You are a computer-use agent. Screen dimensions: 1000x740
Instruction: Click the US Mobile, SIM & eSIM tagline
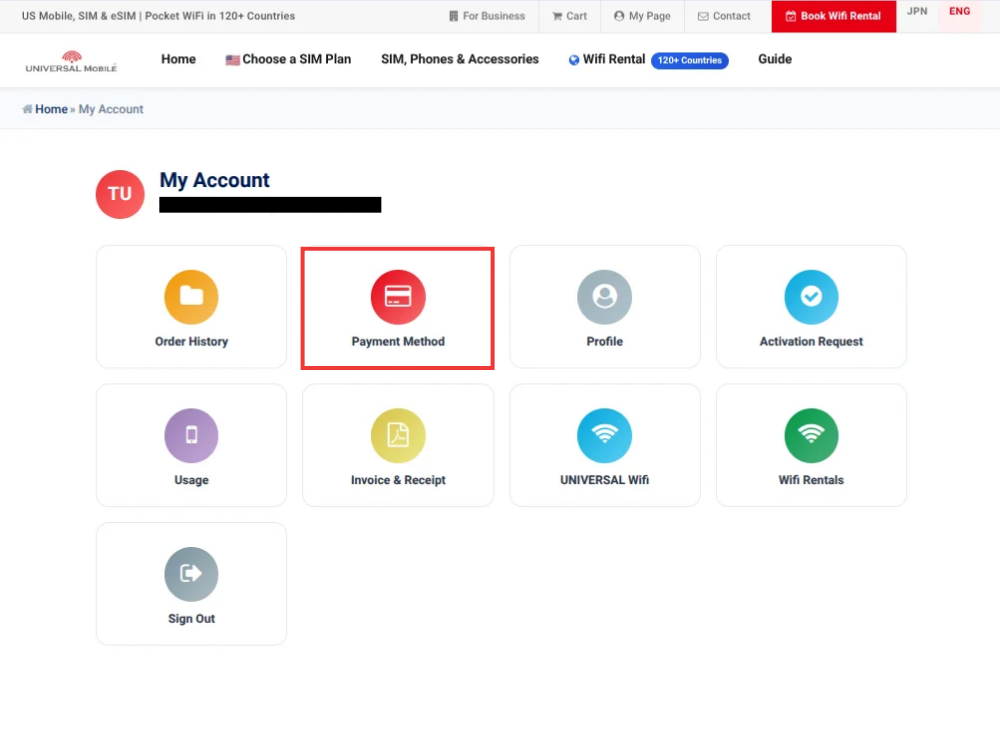[x=158, y=16]
